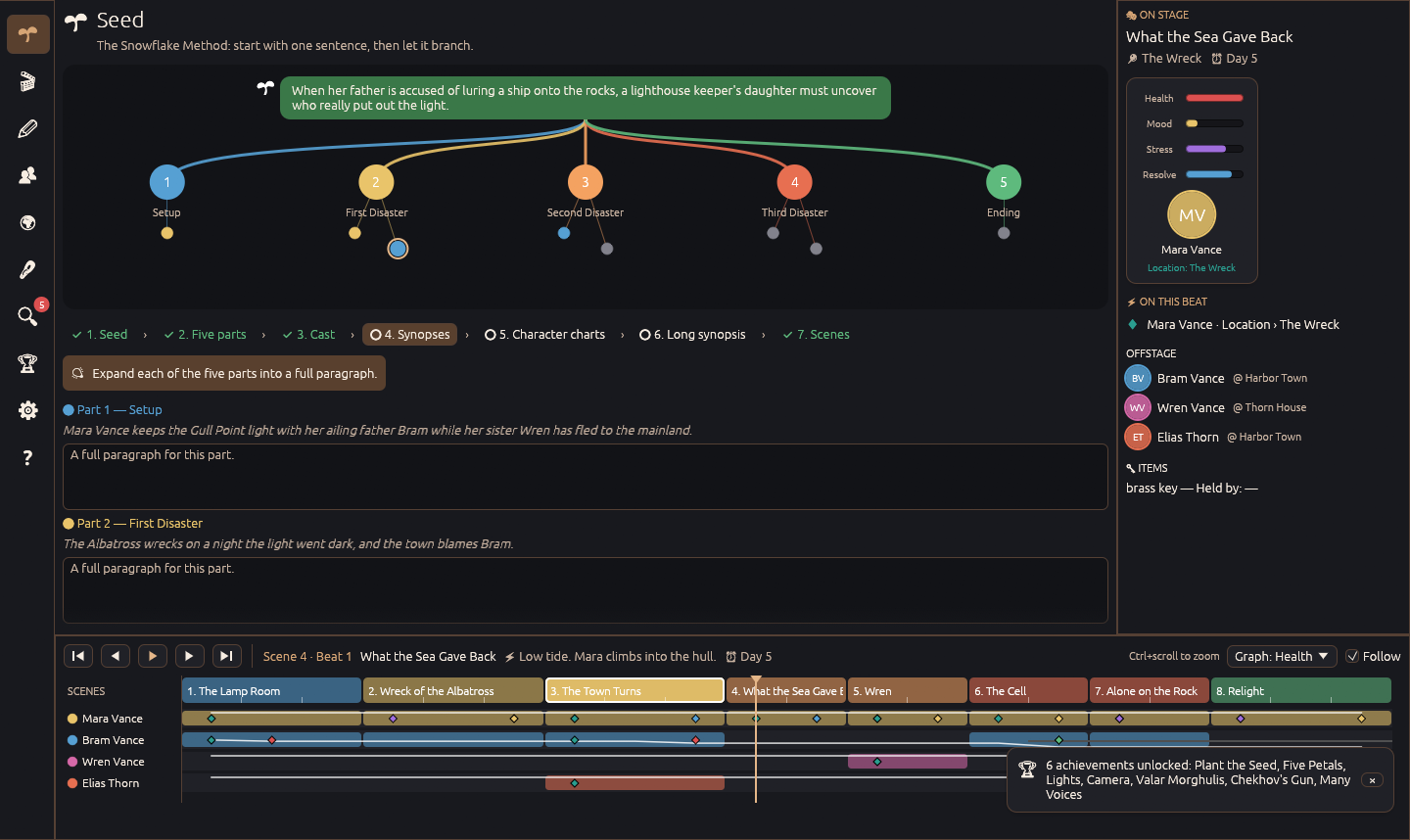The image size is (1410, 840).
Task: Open settings gear in sidebar
Action: [27, 410]
